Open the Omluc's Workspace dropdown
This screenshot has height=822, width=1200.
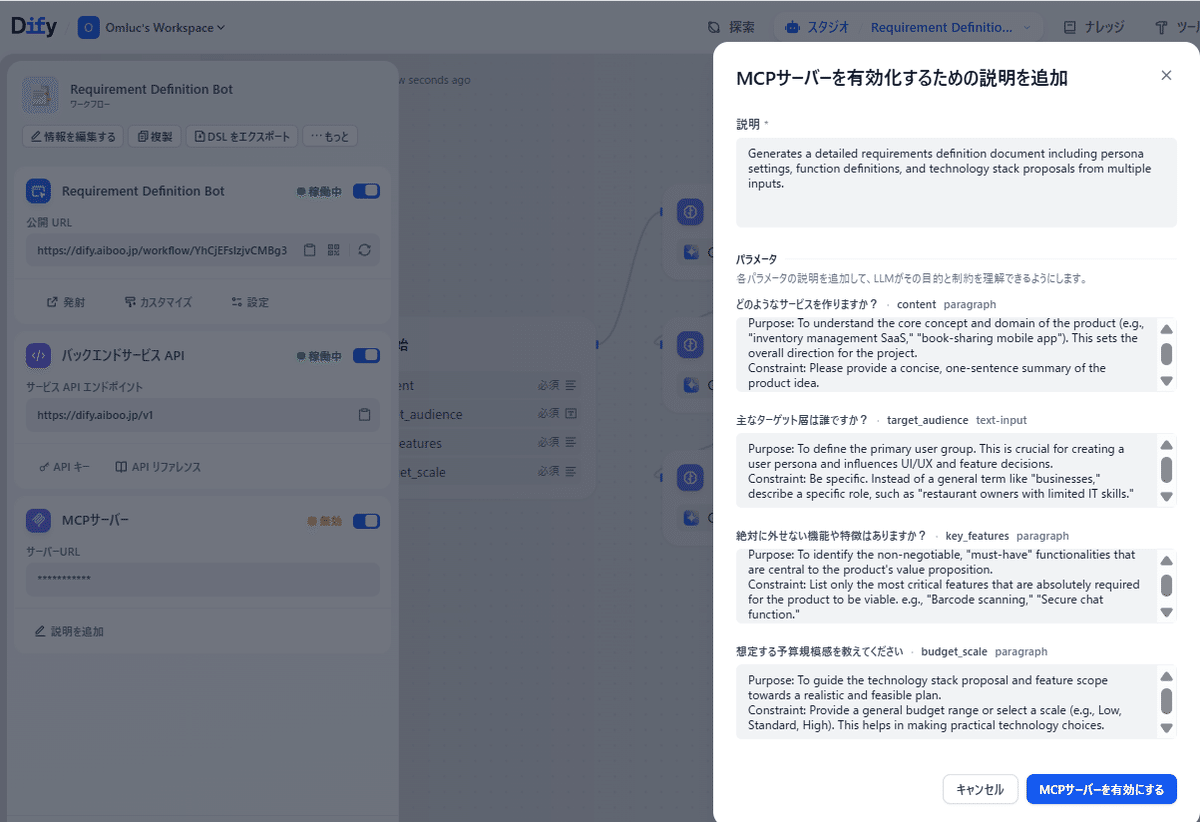[152, 27]
